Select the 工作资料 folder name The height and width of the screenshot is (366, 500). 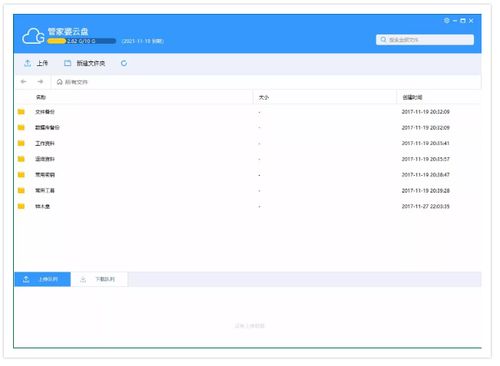(45, 143)
